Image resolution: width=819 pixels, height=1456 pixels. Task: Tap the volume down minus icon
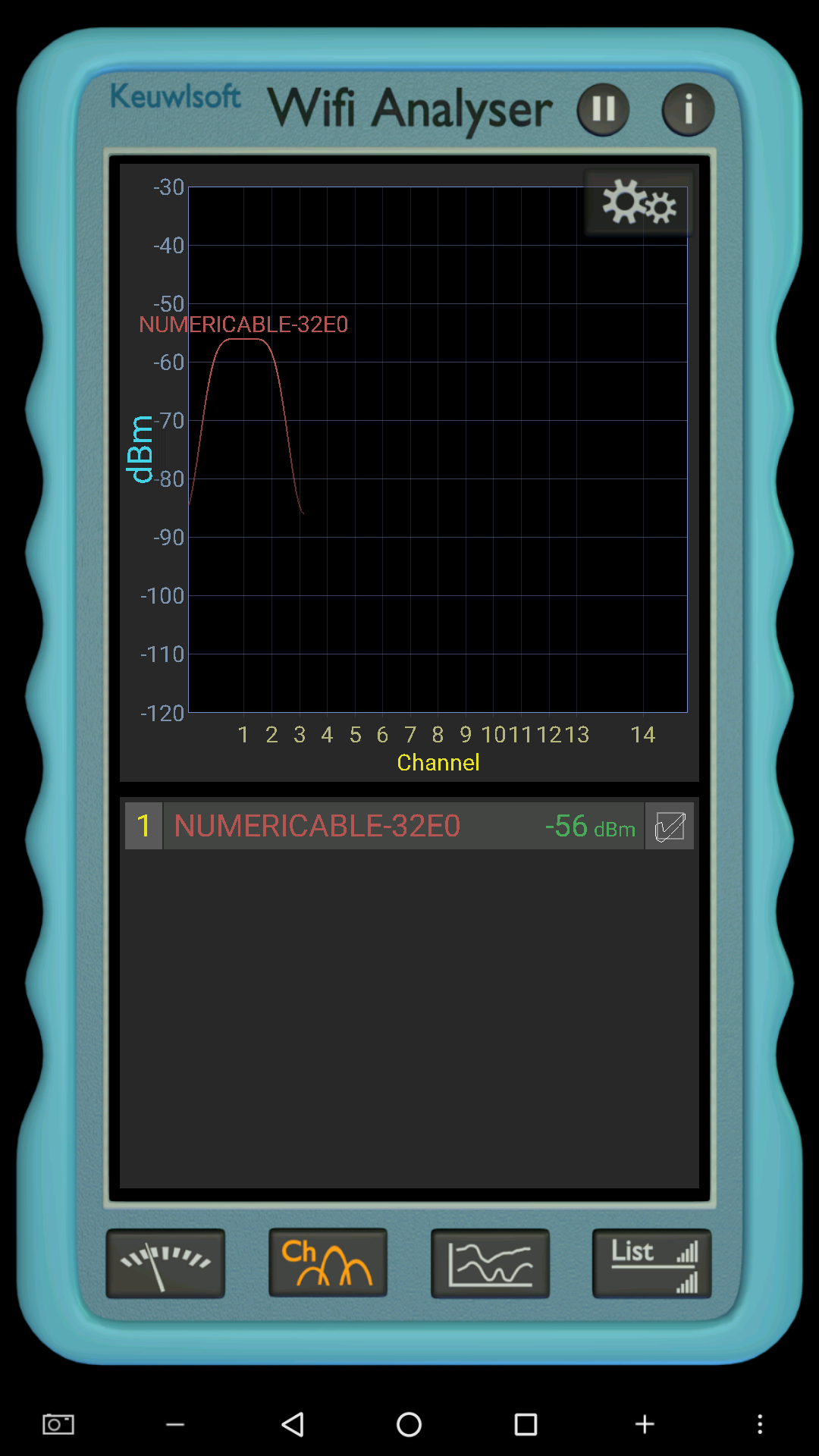(175, 1425)
